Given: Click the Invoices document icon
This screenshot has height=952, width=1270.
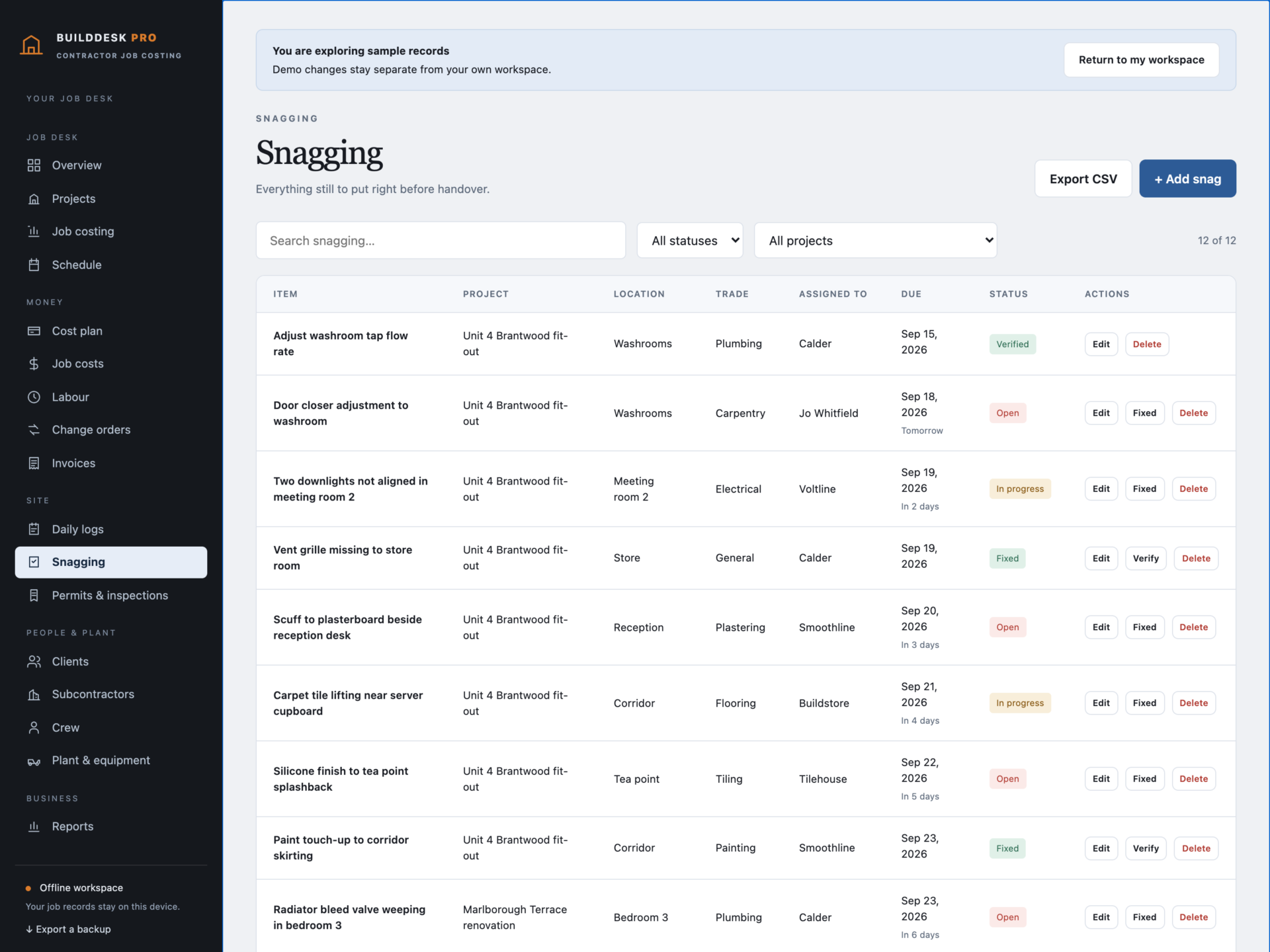Looking at the screenshot, I should coord(34,463).
